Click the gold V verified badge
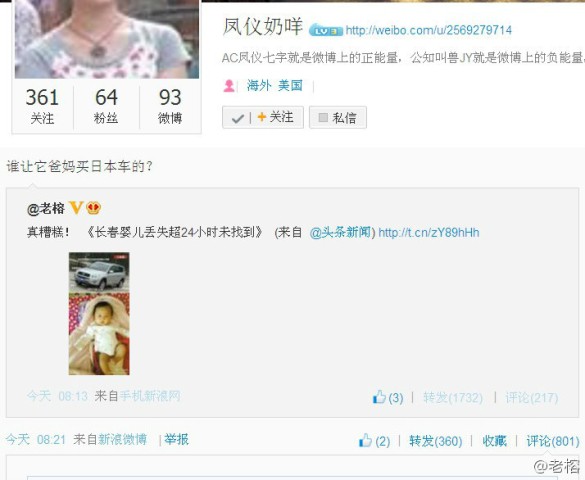The width and height of the screenshot is (585, 480). [x=76, y=208]
